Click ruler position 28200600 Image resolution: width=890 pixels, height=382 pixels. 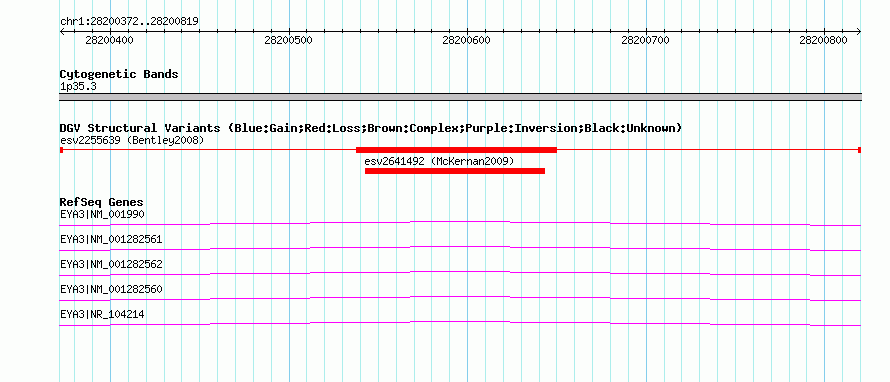[467, 40]
